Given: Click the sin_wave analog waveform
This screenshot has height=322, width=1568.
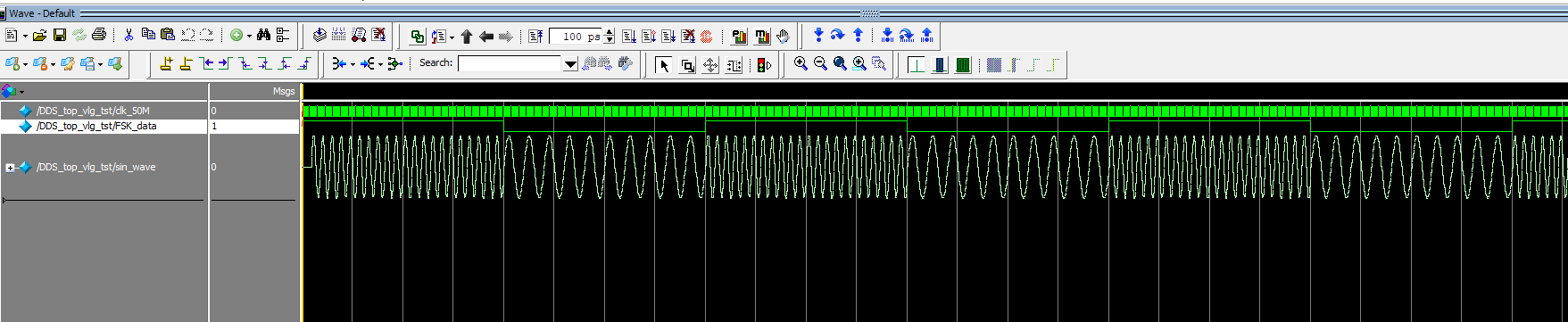Looking at the screenshot, I should 935,167.
